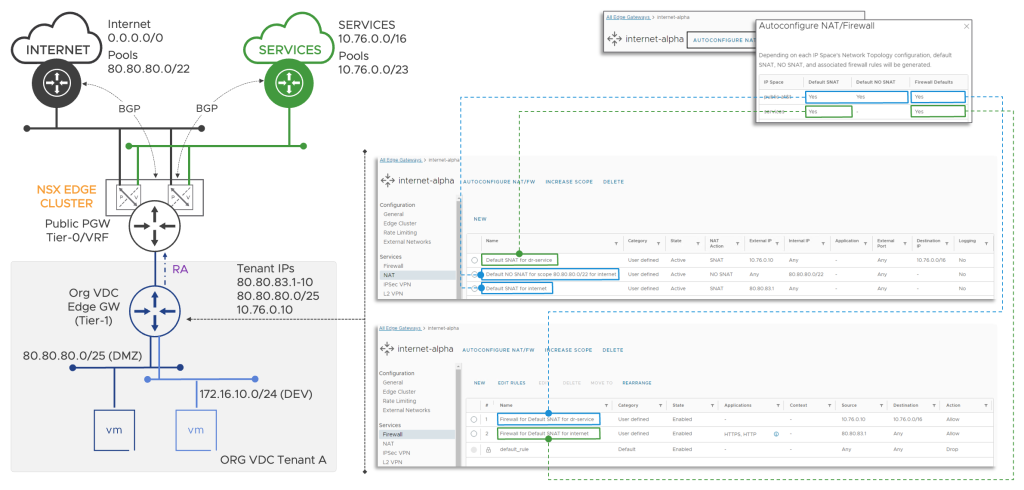Open External Networks in the Firewall panel sidebar

pyautogui.click(x=406, y=410)
